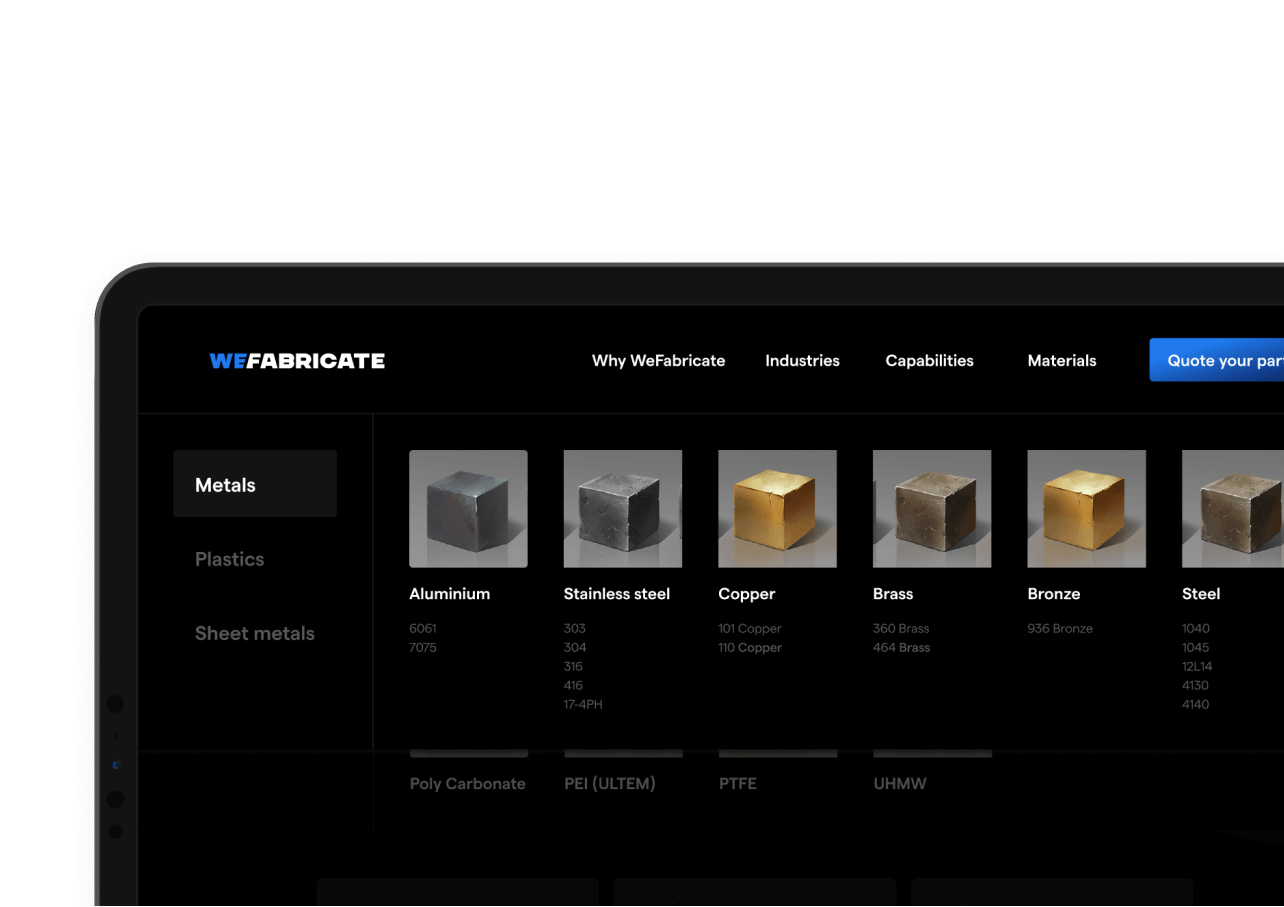
Task: Click the Steel cube thumbnail
Action: click(1233, 509)
